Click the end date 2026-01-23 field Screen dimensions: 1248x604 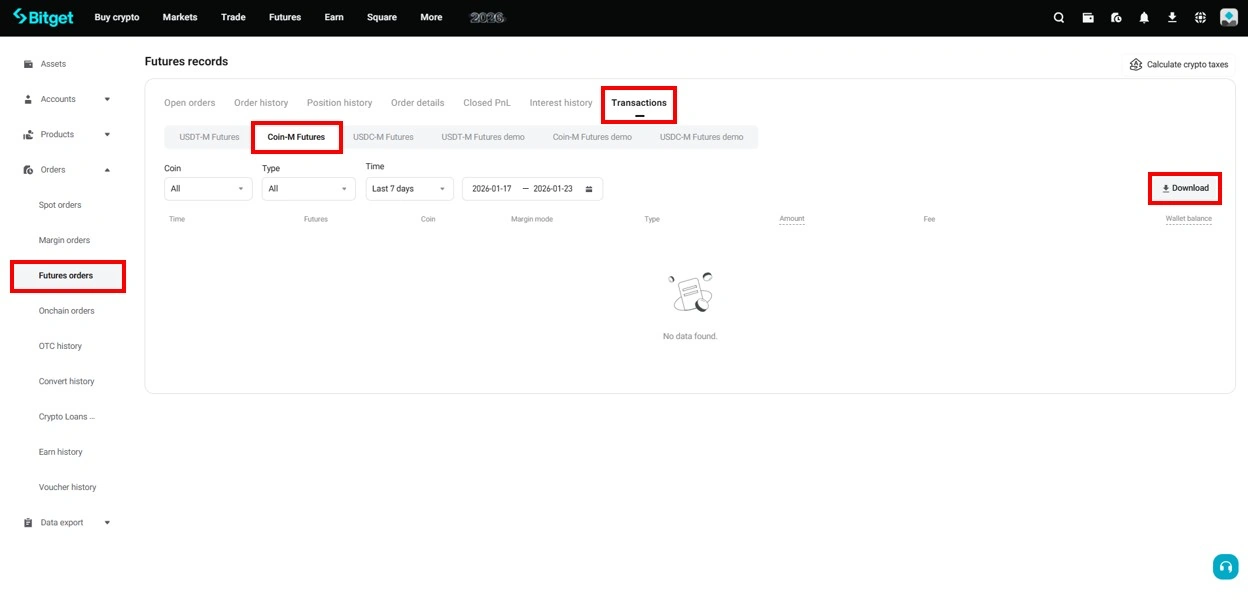(x=553, y=189)
